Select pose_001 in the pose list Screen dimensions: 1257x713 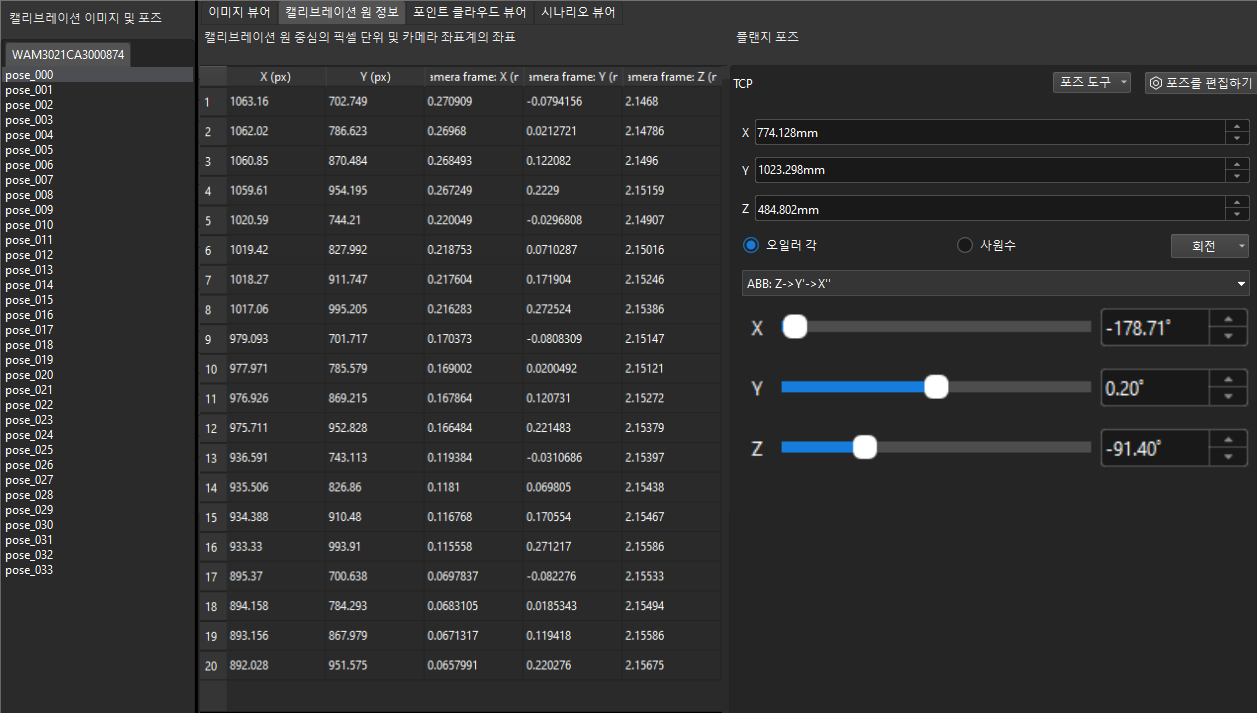97,90
